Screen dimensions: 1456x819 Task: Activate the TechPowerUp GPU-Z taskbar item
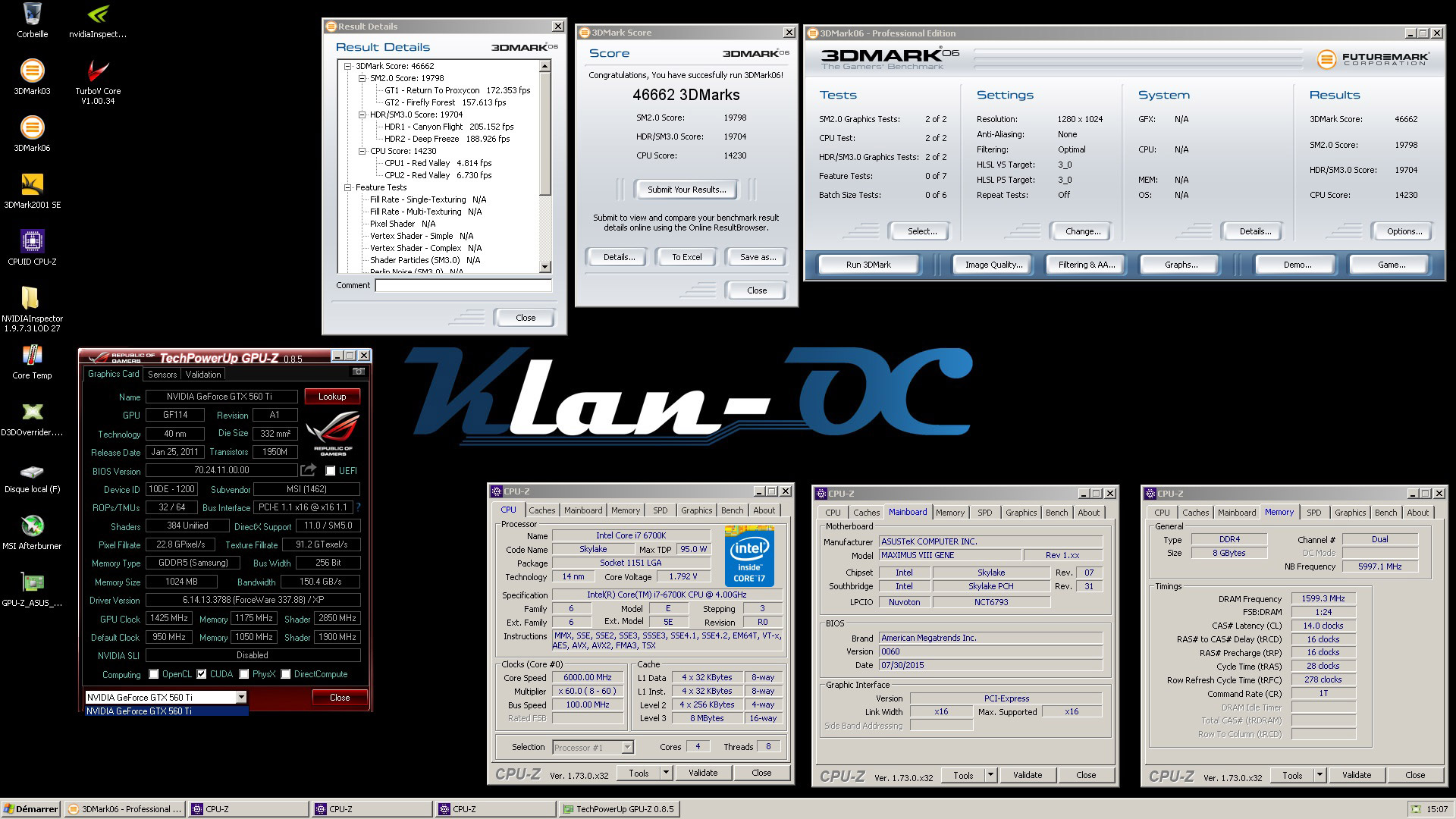618,809
